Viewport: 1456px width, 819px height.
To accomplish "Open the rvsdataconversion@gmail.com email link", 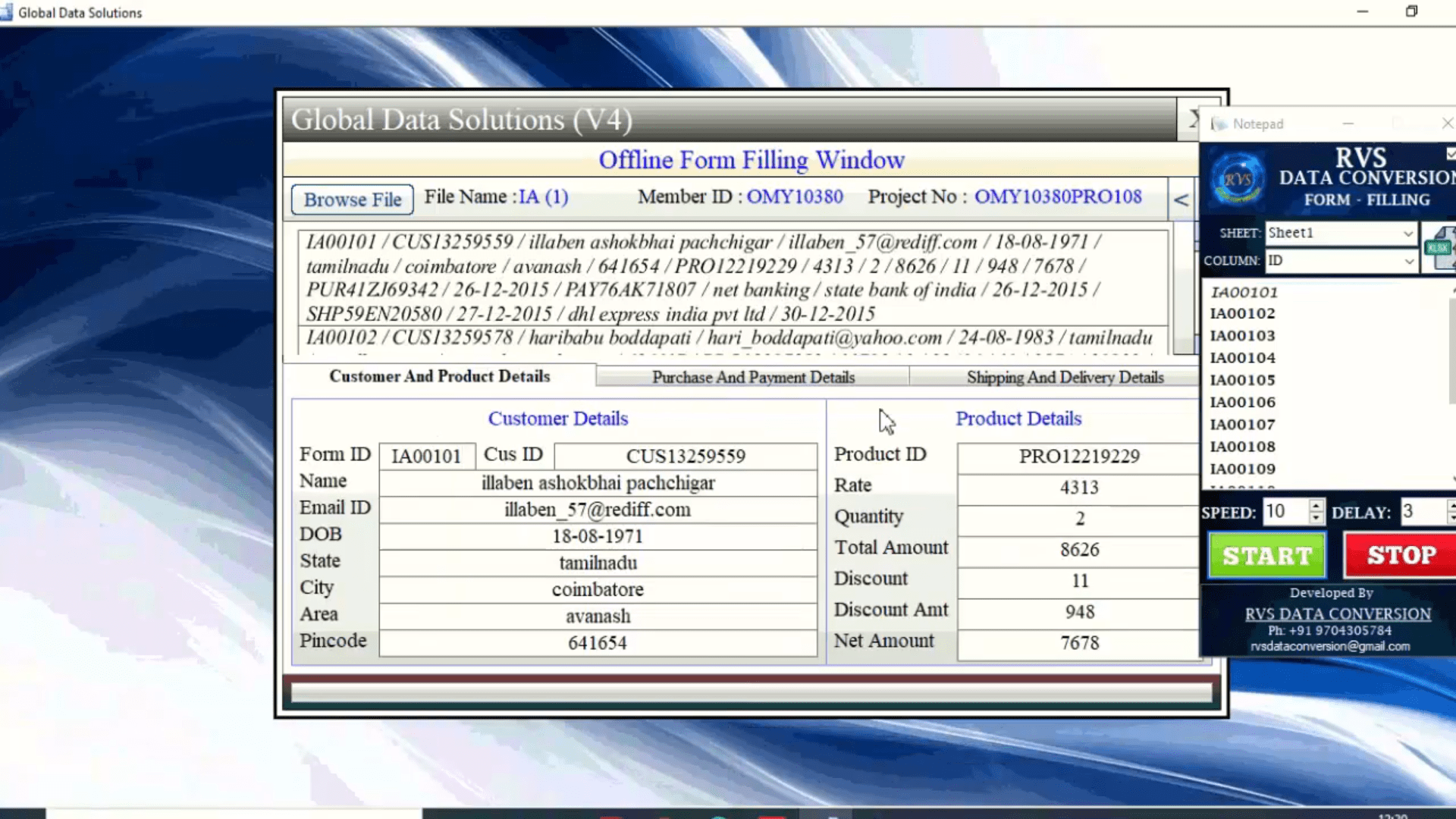I will pyautogui.click(x=1330, y=646).
